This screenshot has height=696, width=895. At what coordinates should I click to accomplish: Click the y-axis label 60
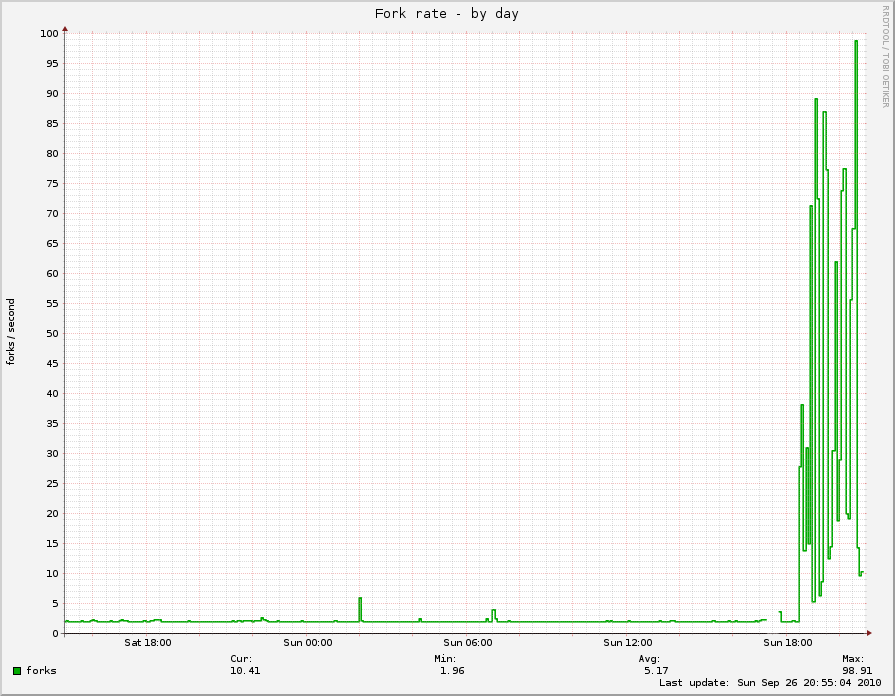52,273
